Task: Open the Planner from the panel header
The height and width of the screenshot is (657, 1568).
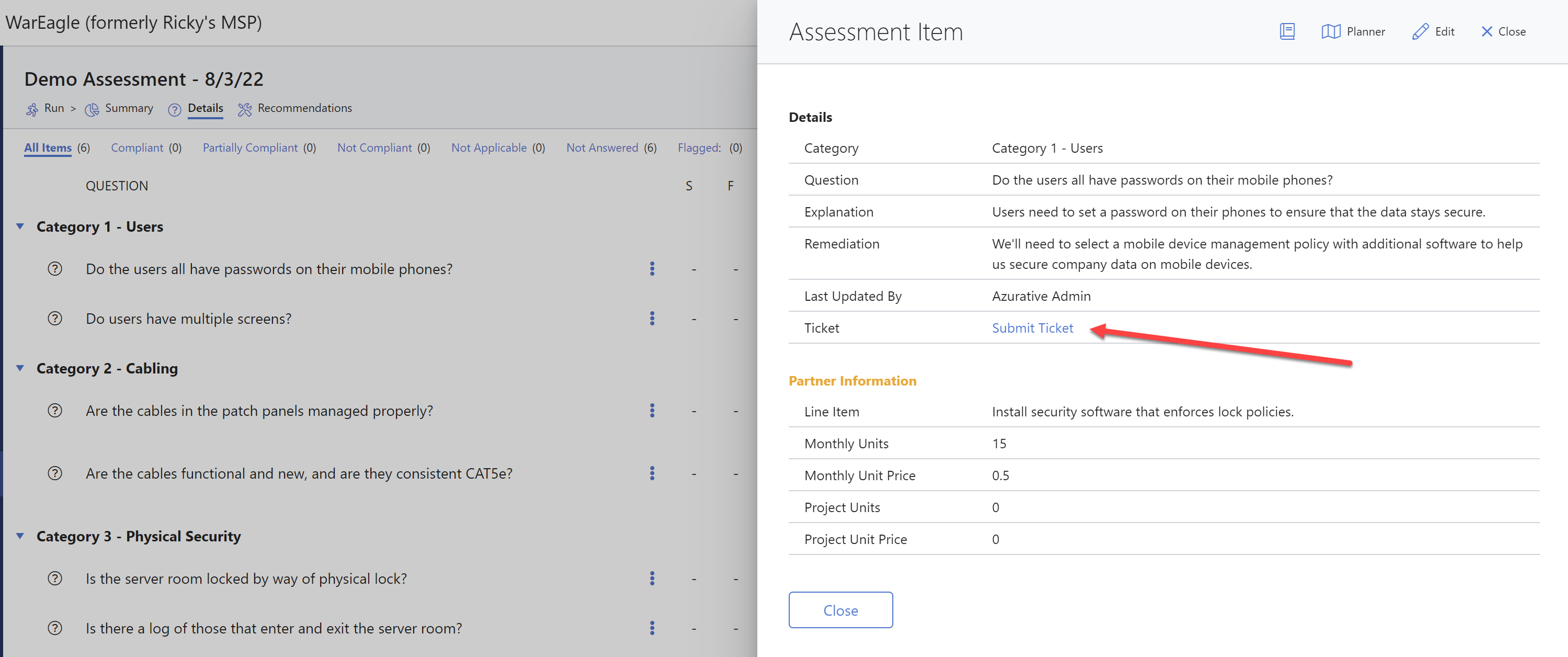Action: (x=1353, y=32)
